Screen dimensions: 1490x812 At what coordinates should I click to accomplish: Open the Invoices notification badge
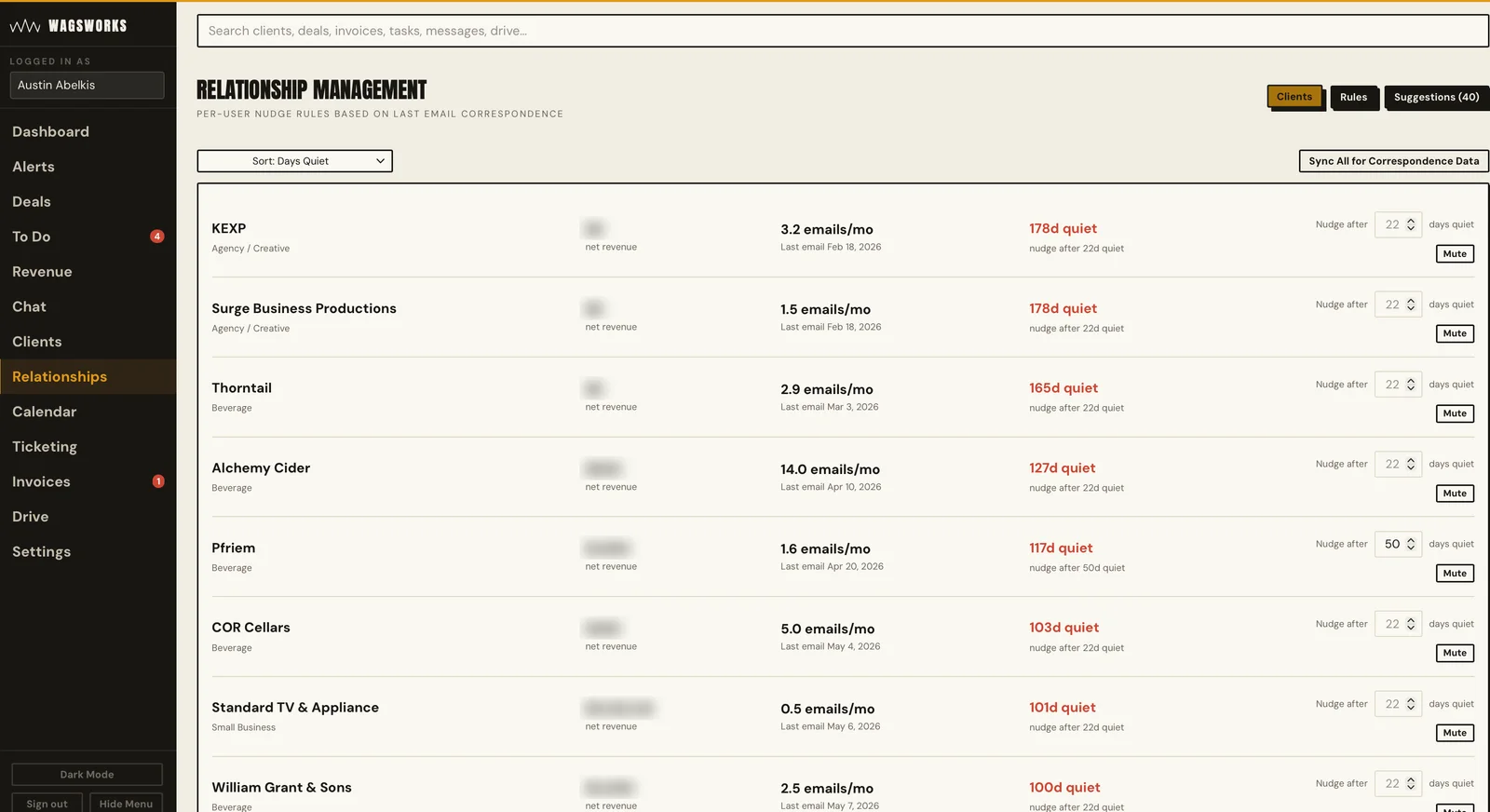click(x=158, y=481)
